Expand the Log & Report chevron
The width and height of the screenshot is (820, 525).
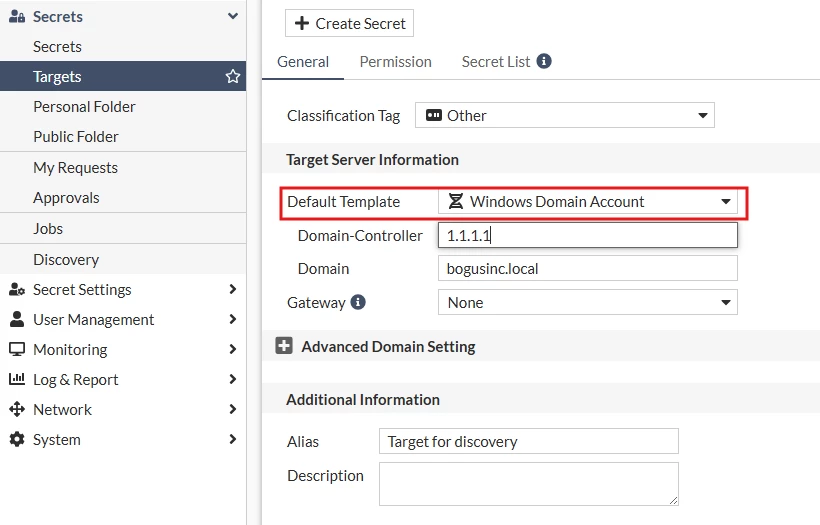coord(233,379)
